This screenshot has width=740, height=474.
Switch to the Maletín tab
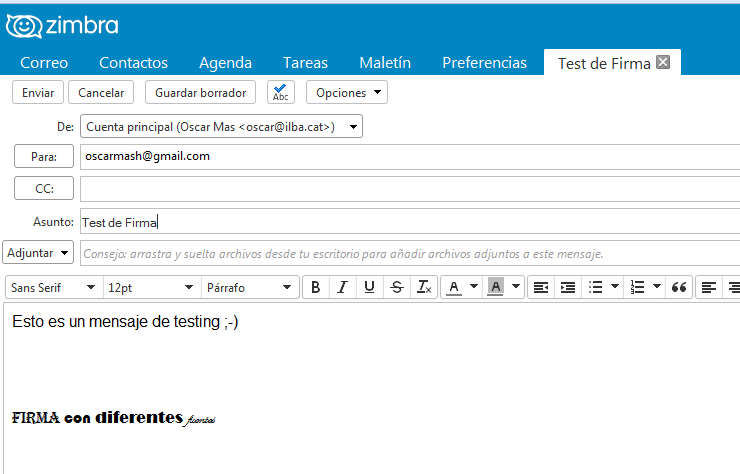(385, 62)
